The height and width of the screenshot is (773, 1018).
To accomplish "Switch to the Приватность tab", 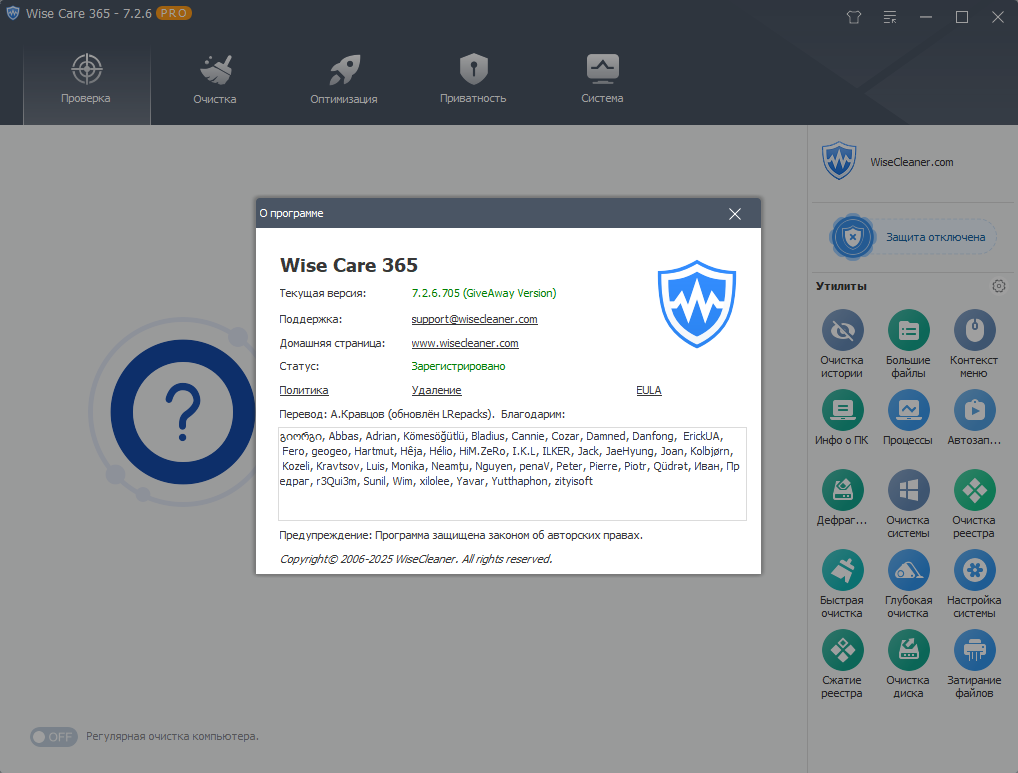I will pyautogui.click(x=473, y=80).
